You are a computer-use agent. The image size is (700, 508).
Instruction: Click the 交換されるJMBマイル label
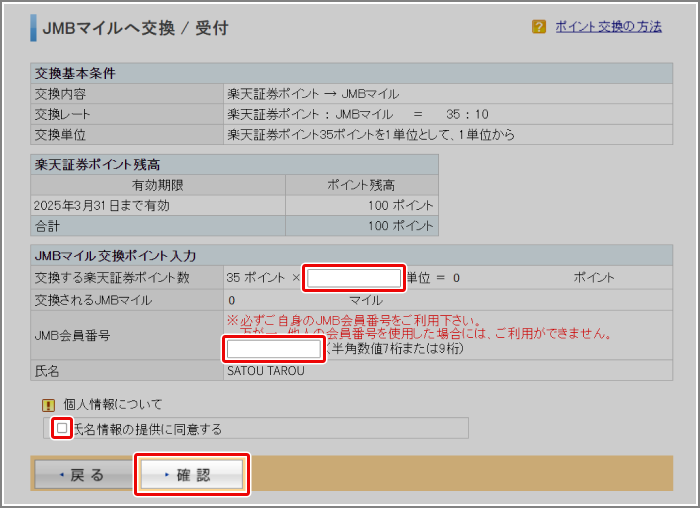[x=93, y=300]
